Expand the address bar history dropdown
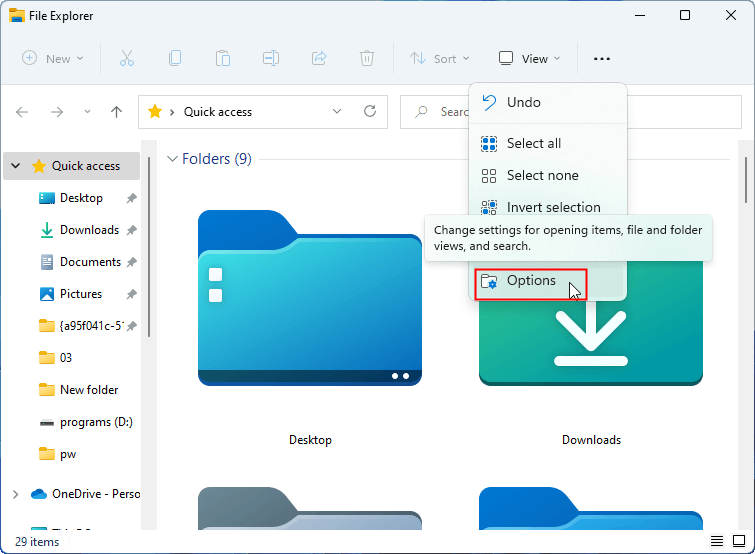Screen dimensions: 755x554 pos(337,111)
